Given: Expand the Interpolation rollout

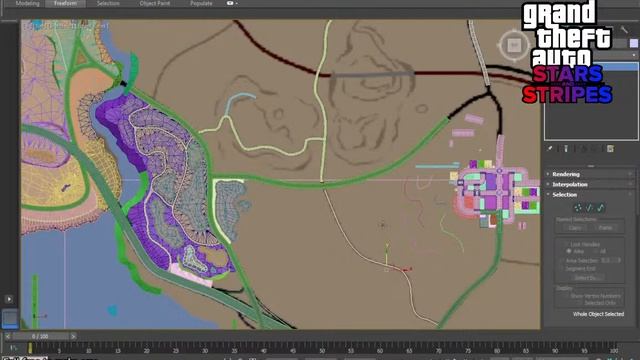Looking at the screenshot, I should click(570, 184).
